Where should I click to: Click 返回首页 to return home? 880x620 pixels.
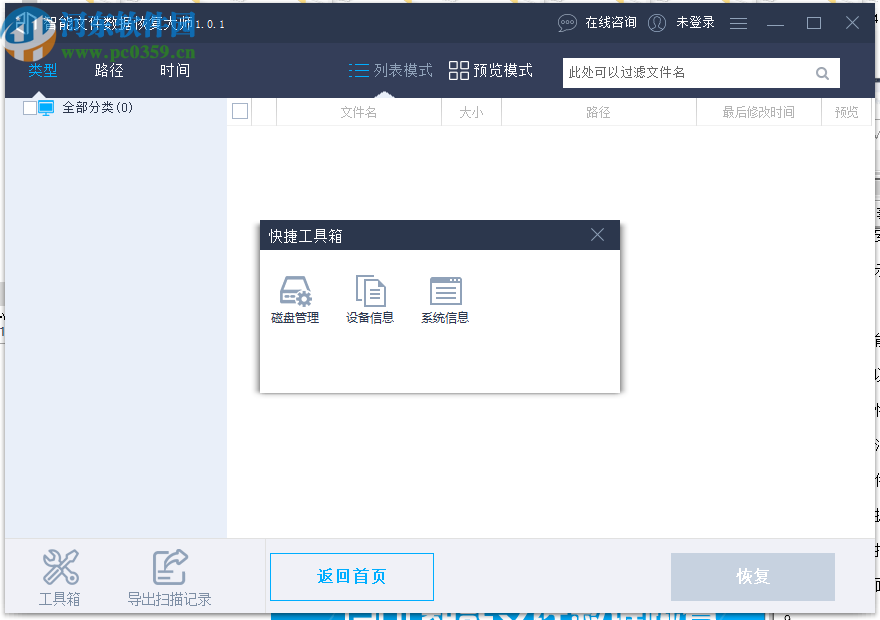coord(351,577)
